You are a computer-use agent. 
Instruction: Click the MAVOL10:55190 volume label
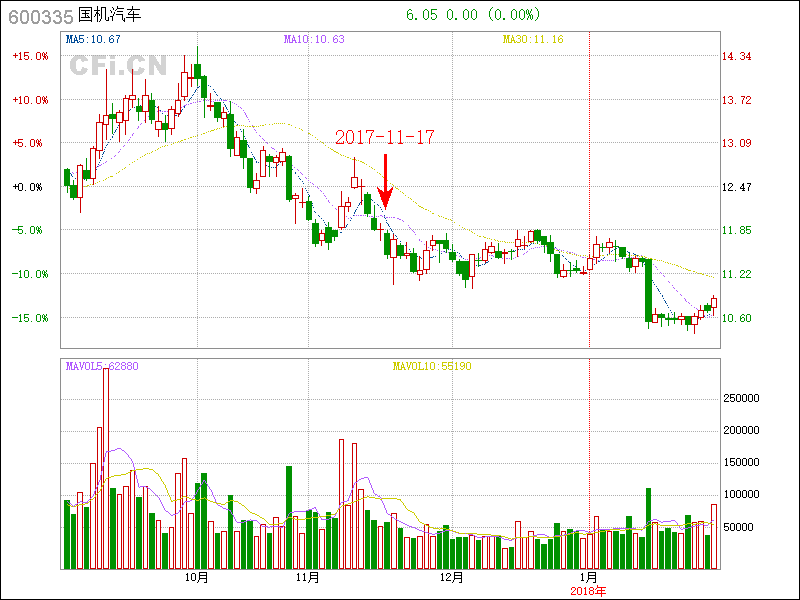coord(431,366)
